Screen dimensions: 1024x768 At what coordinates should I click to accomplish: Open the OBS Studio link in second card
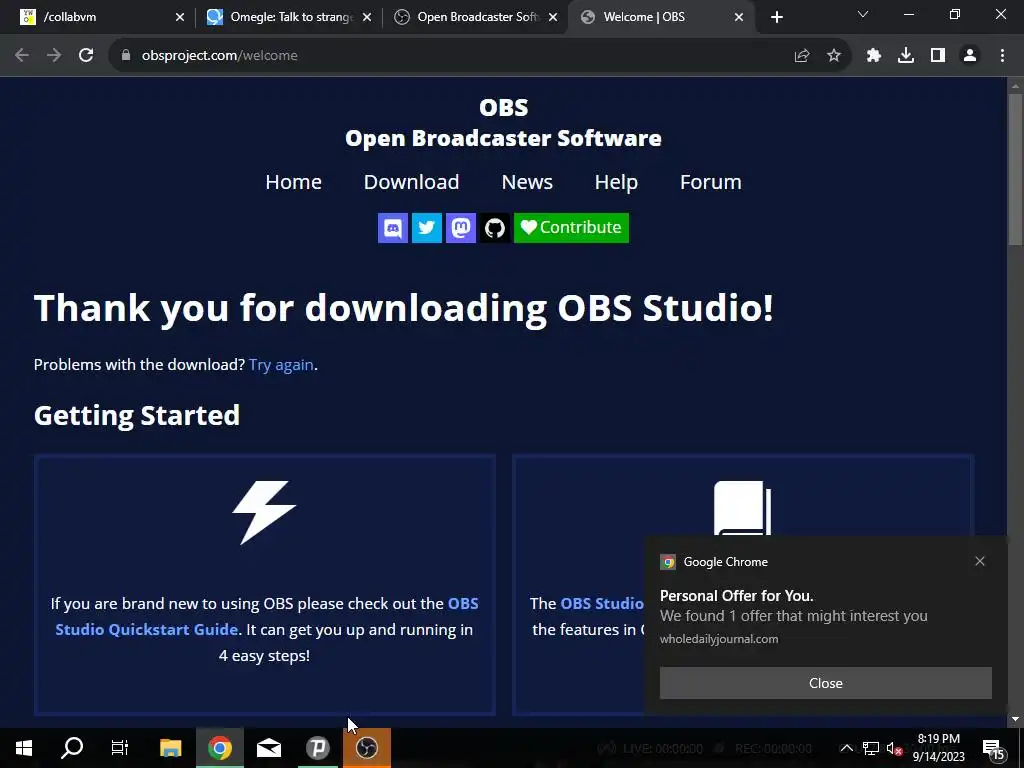coord(602,603)
